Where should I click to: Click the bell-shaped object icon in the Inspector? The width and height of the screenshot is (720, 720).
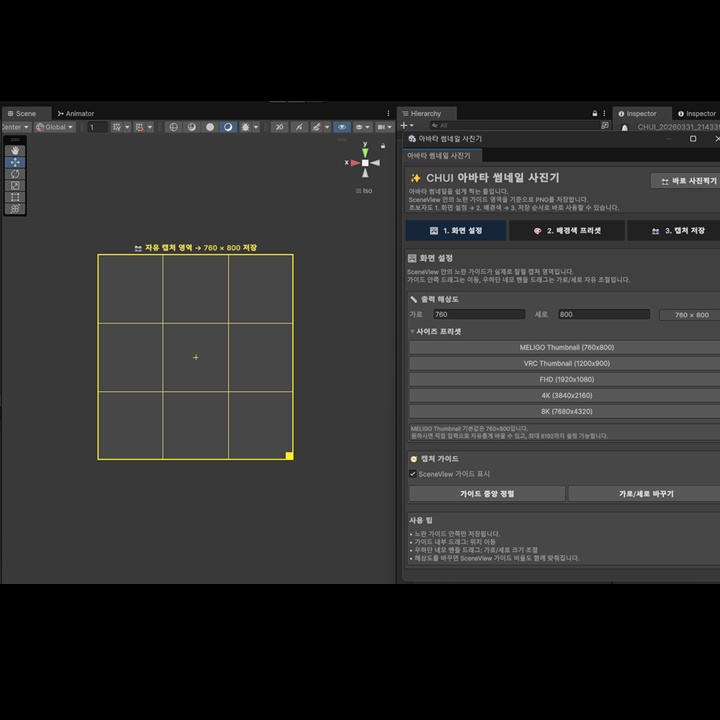625,128
